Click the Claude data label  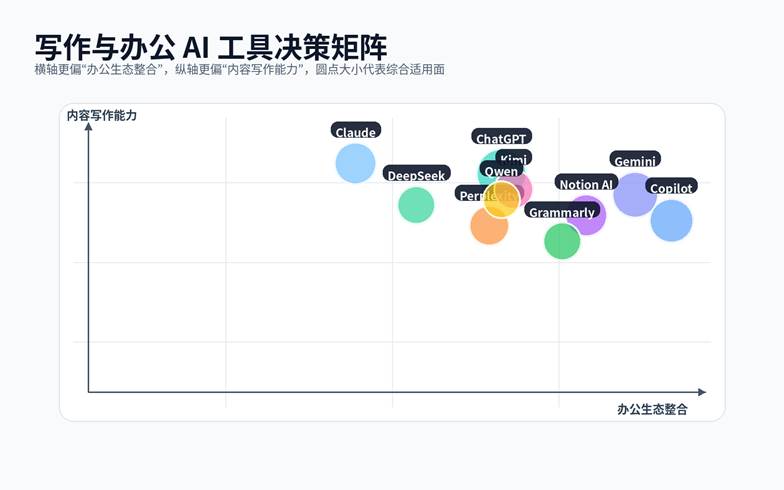(356, 132)
